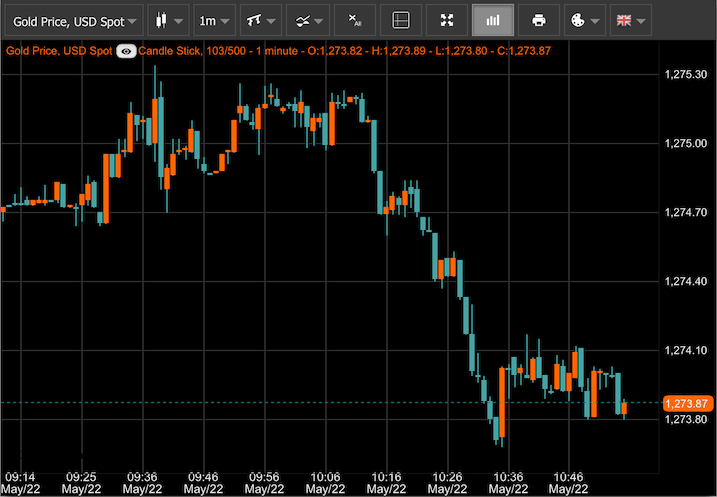The image size is (717, 497).
Task: Open the indicators and comparison menu
Action: 306,20
